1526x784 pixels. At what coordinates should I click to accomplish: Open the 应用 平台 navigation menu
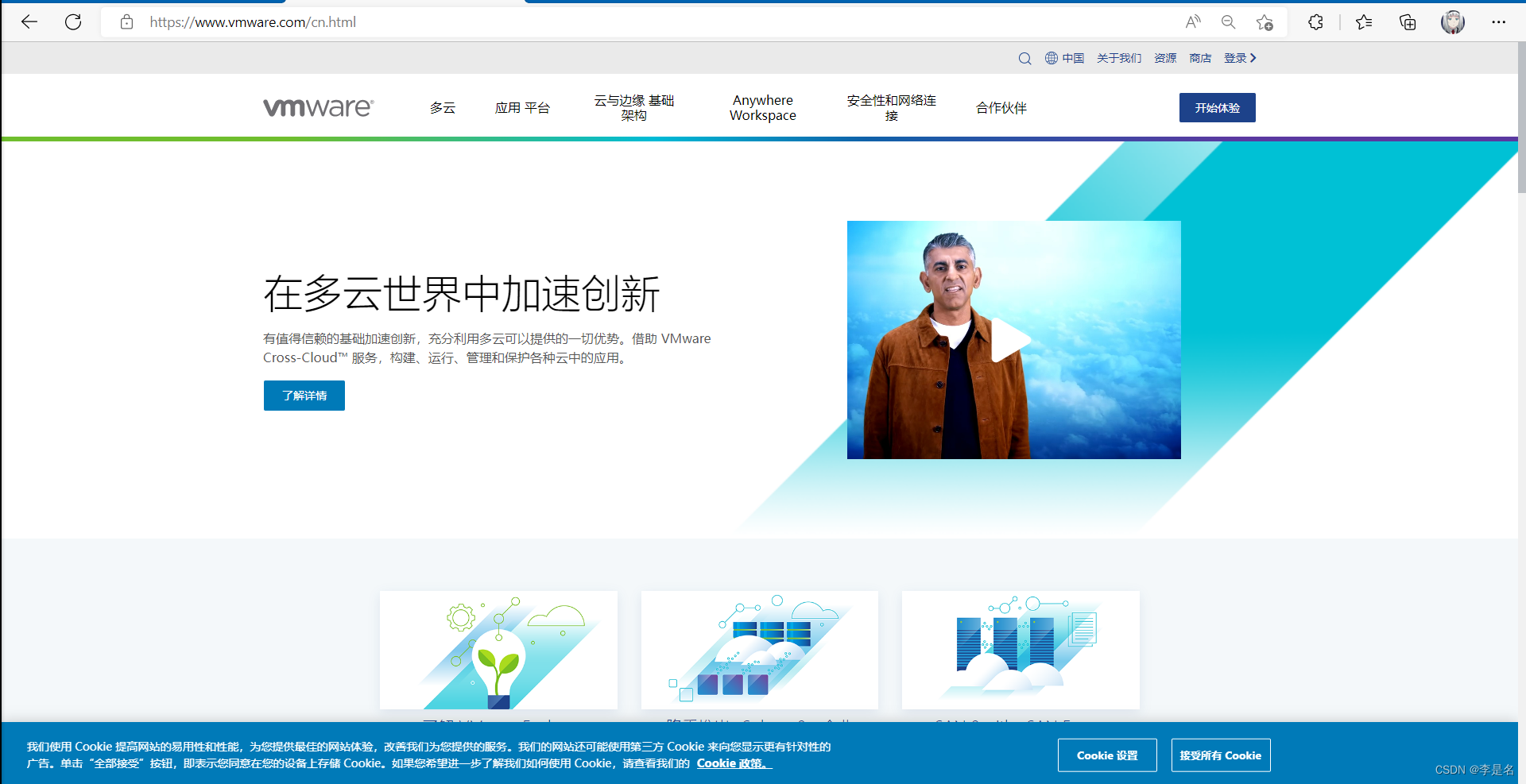(522, 108)
